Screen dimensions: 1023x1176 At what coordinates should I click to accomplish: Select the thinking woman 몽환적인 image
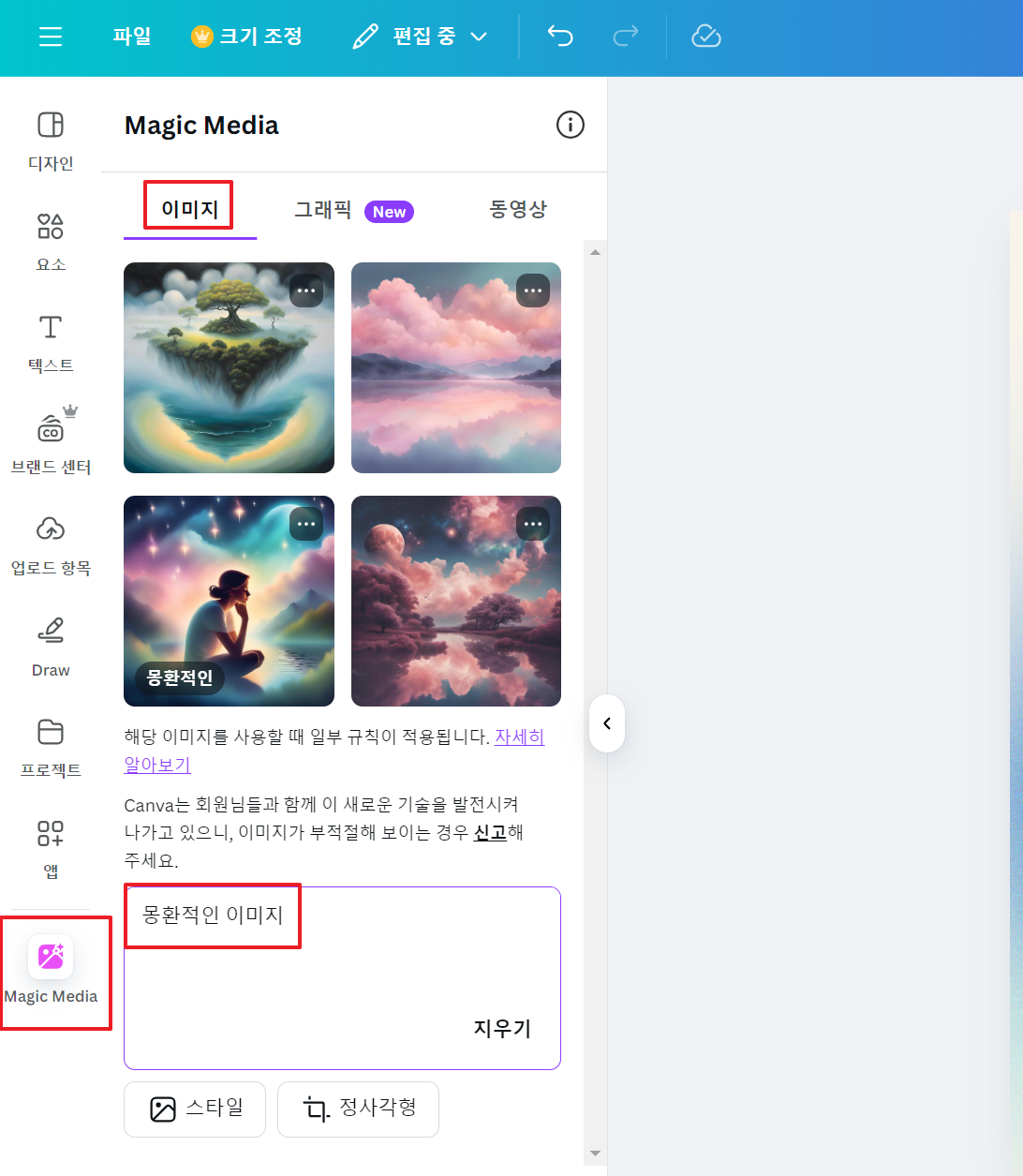click(x=229, y=601)
